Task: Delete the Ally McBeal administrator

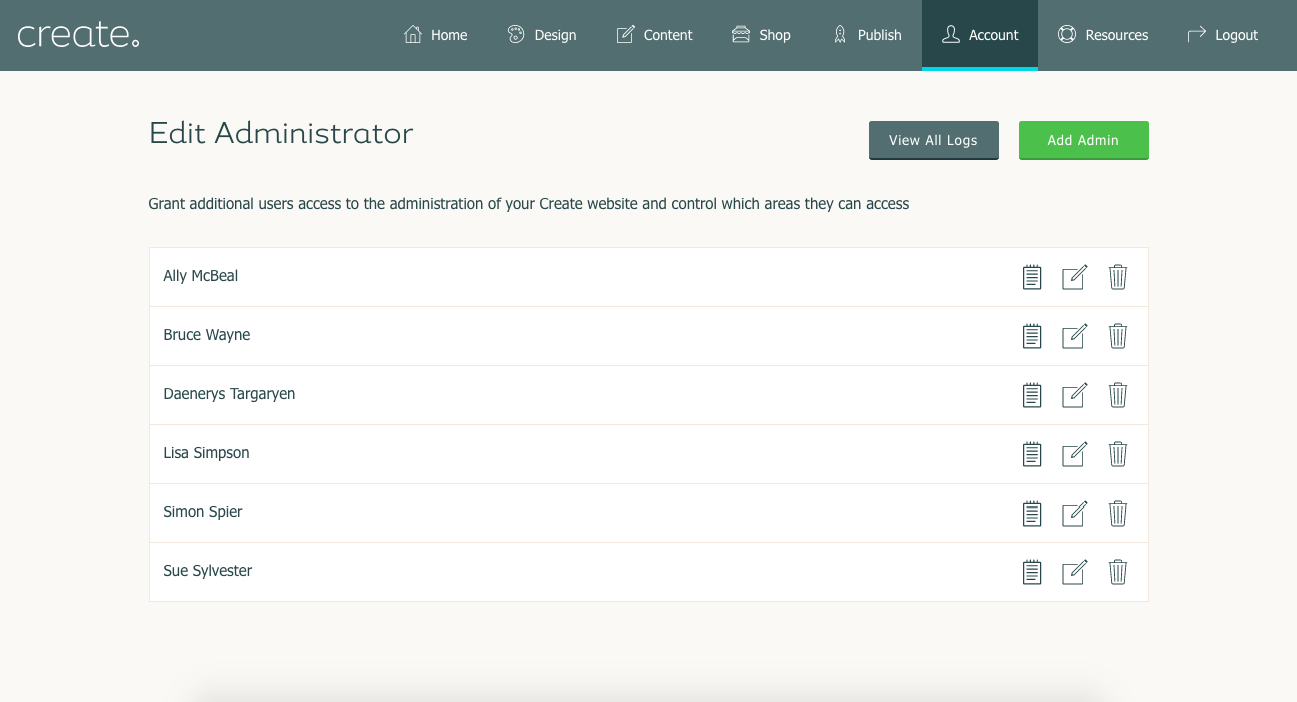Action: (1118, 277)
